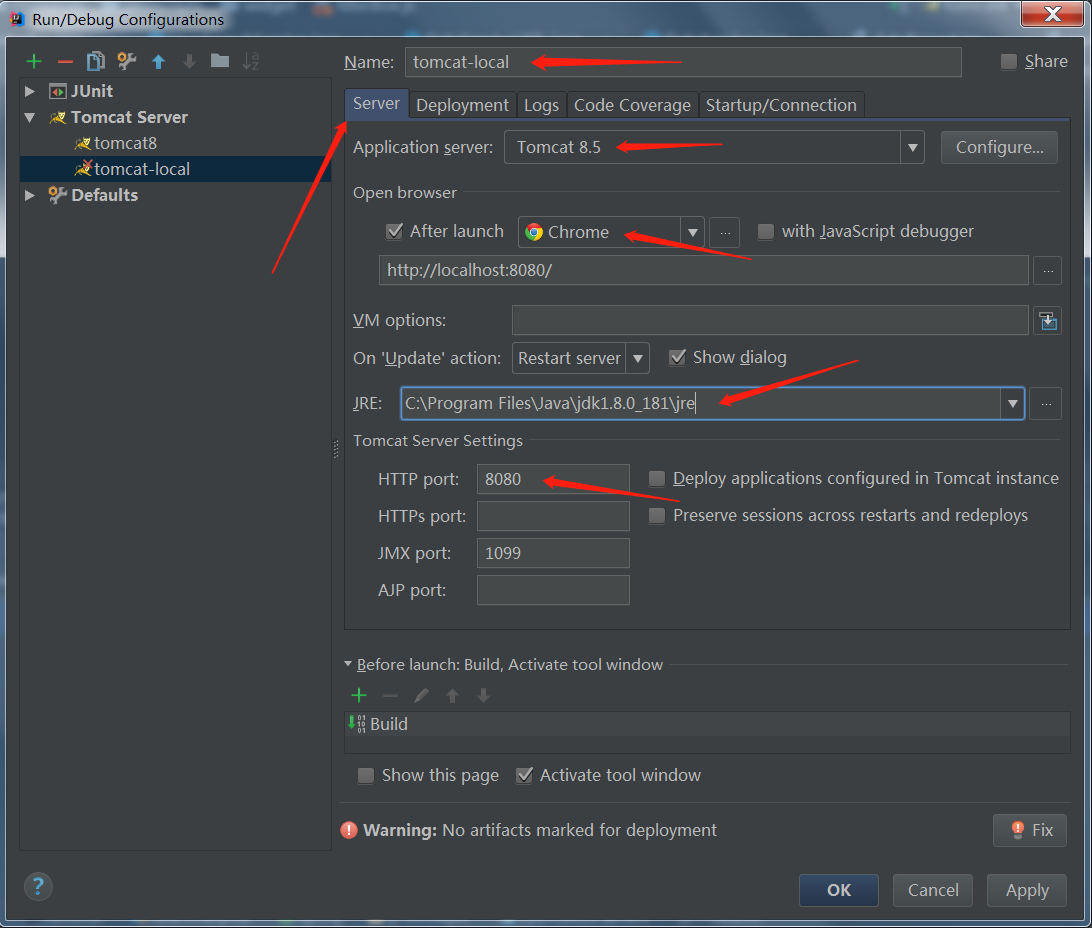The height and width of the screenshot is (928, 1092).
Task: Open URL editor ellipsis beside localhost field
Action: click(x=1047, y=270)
